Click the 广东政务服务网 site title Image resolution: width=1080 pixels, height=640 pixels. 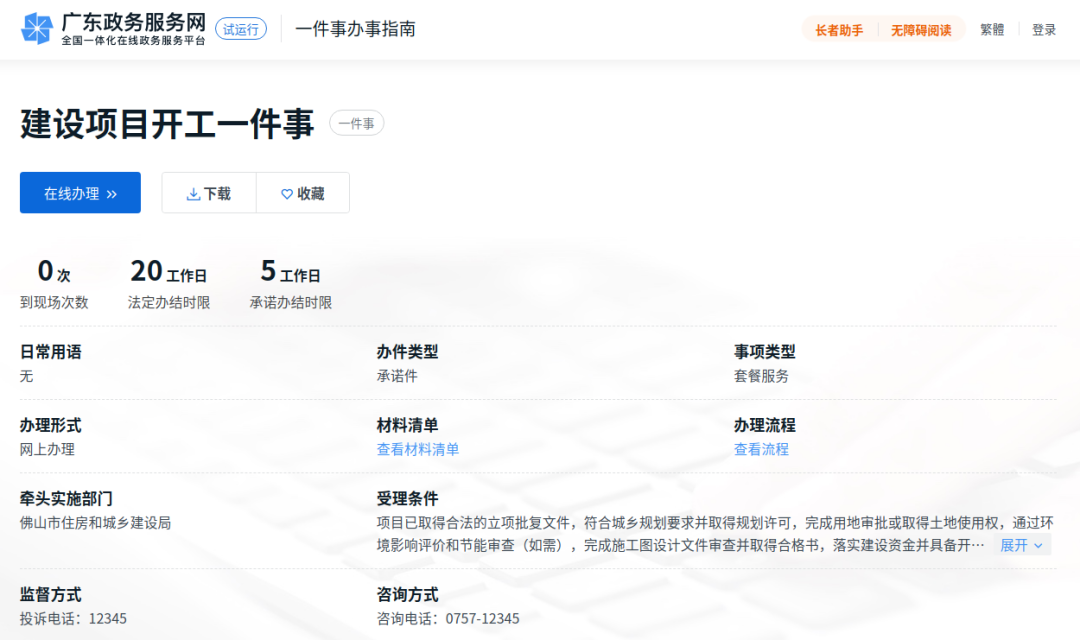coord(134,22)
